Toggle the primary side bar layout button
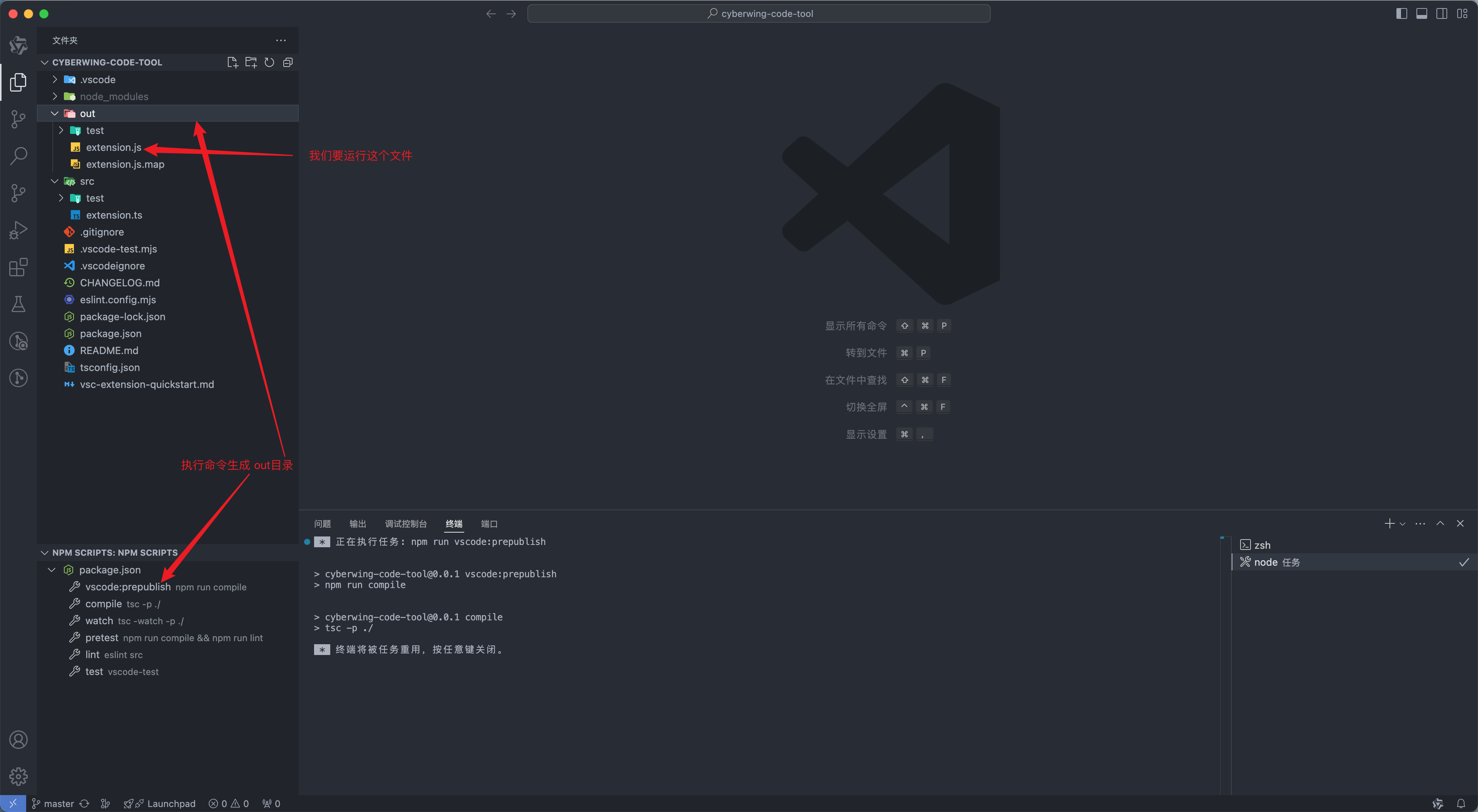Screen dimensions: 1478x812 (1401, 13)
